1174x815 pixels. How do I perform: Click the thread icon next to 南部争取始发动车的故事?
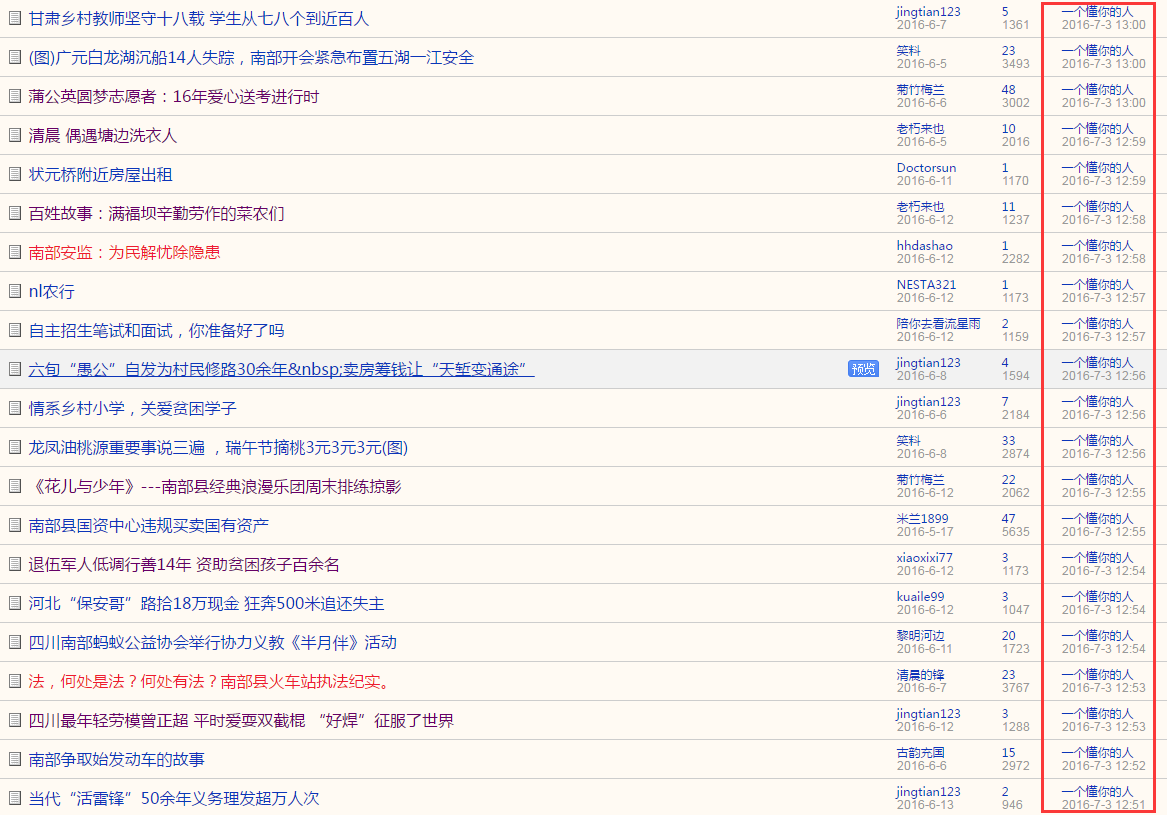(x=15, y=759)
